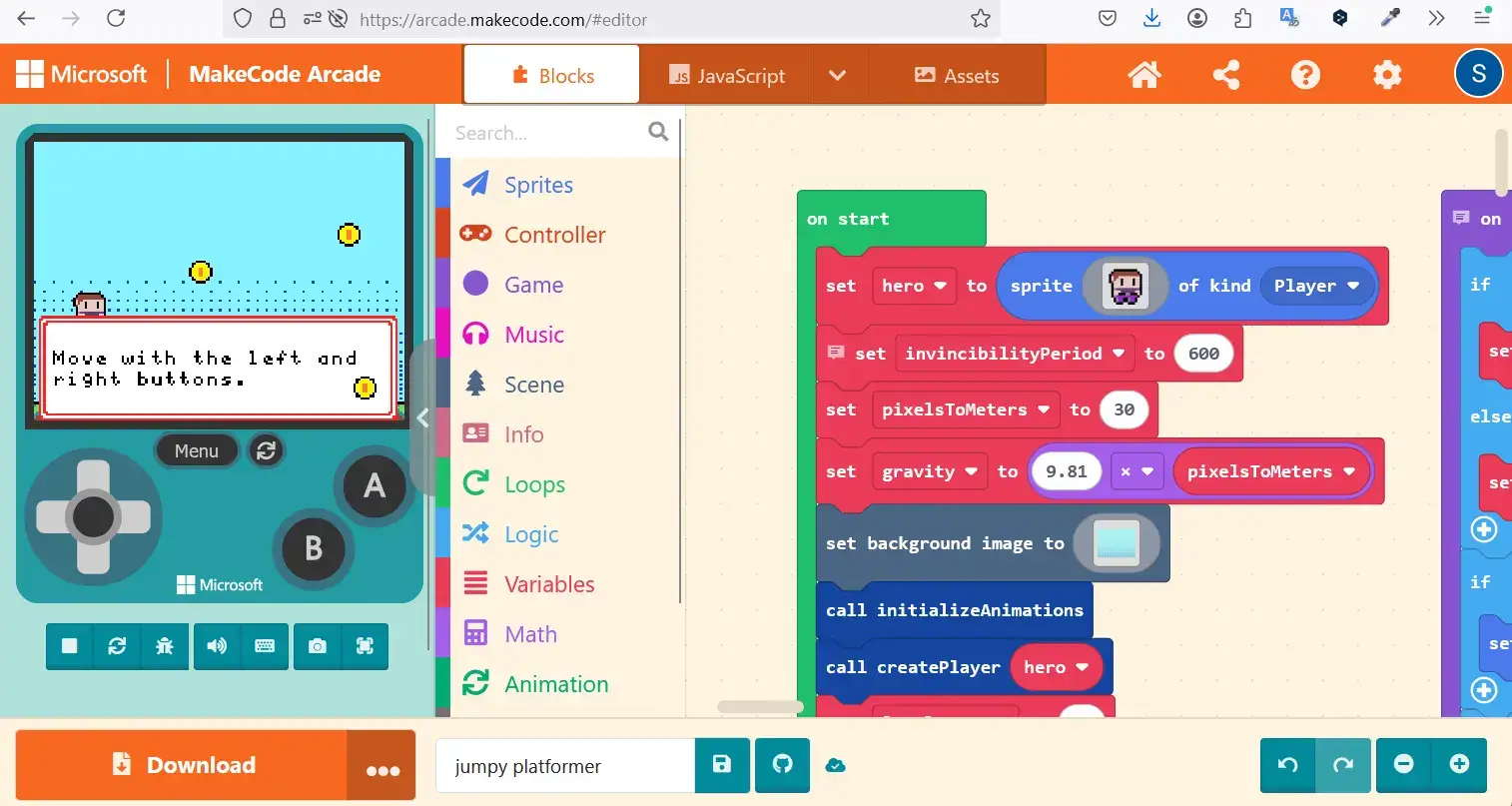The height and width of the screenshot is (806, 1512).
Task: Click the comment icon on invincibilityPeriod block
Action: click(836, 353)
